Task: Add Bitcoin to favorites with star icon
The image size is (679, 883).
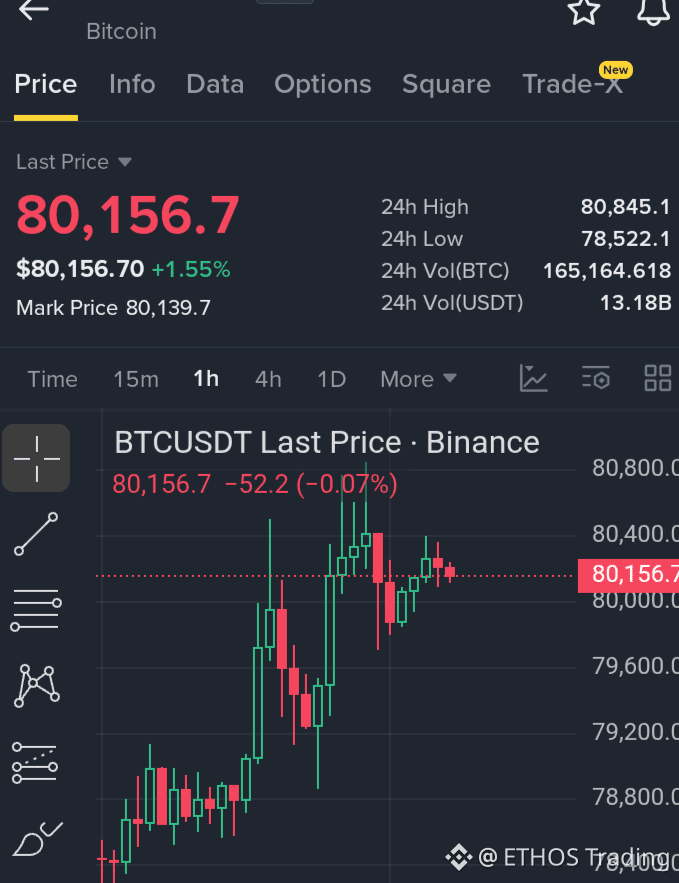Action: [583, 11]
